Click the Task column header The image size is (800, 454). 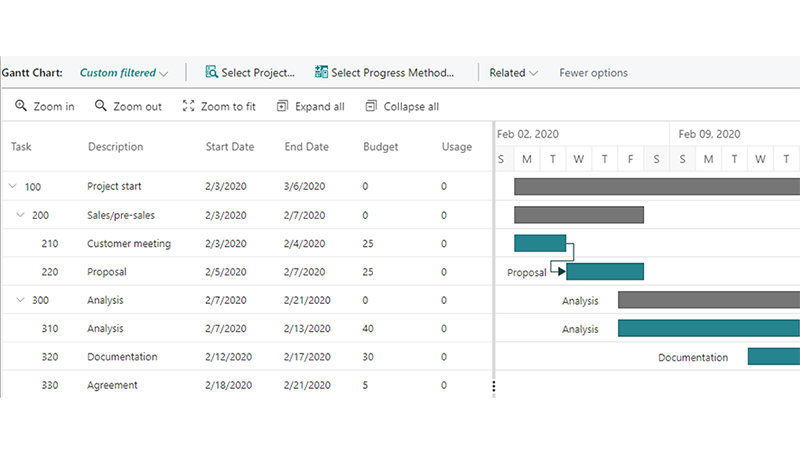pyautogui.click(x=21, y=147)
